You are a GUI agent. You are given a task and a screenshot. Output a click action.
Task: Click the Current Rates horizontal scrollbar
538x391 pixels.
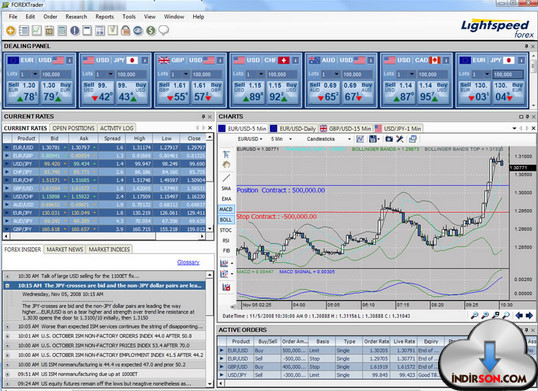click(104, 236)
